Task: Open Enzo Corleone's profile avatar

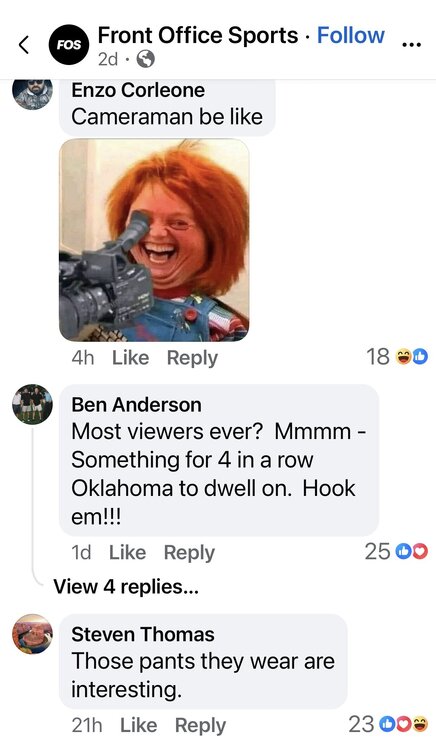Action: [x=33, y=94]
